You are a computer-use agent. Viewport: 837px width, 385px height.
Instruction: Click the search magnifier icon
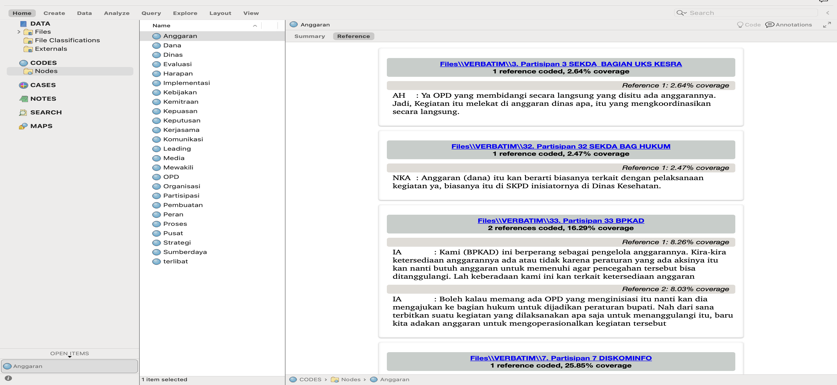[x=681, y=13]
